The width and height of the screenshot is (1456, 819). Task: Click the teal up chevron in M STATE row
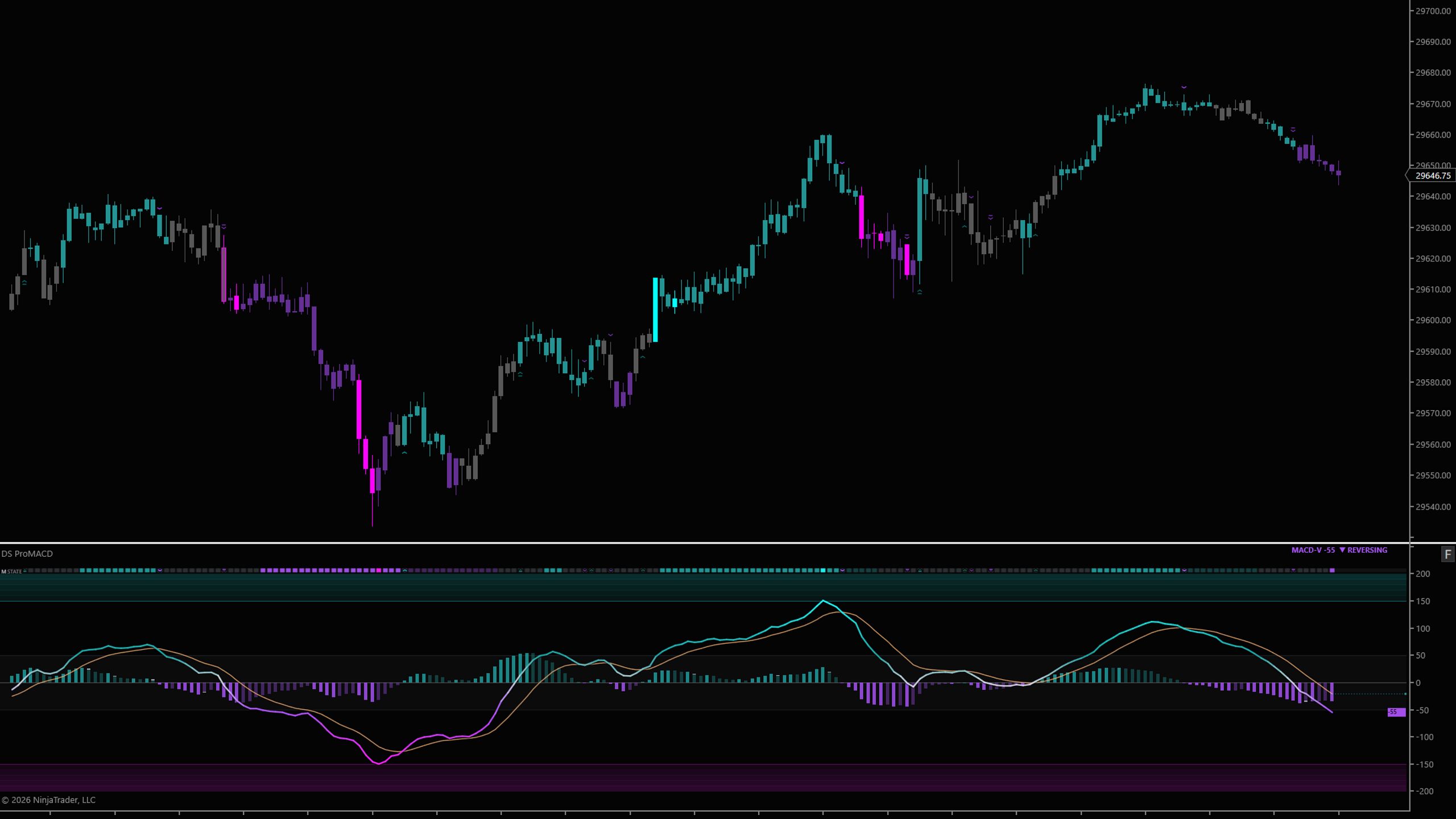coord(405,570)
